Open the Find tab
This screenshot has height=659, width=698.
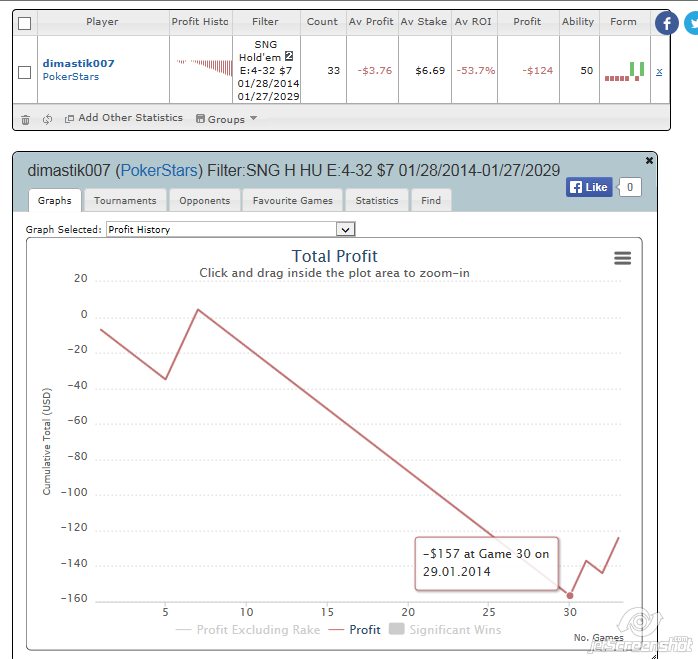(x=431, y=200)
